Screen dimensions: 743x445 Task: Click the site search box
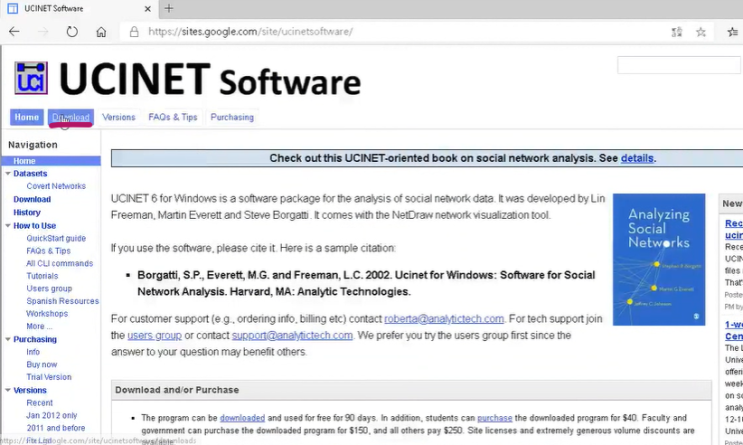[679, 65]
